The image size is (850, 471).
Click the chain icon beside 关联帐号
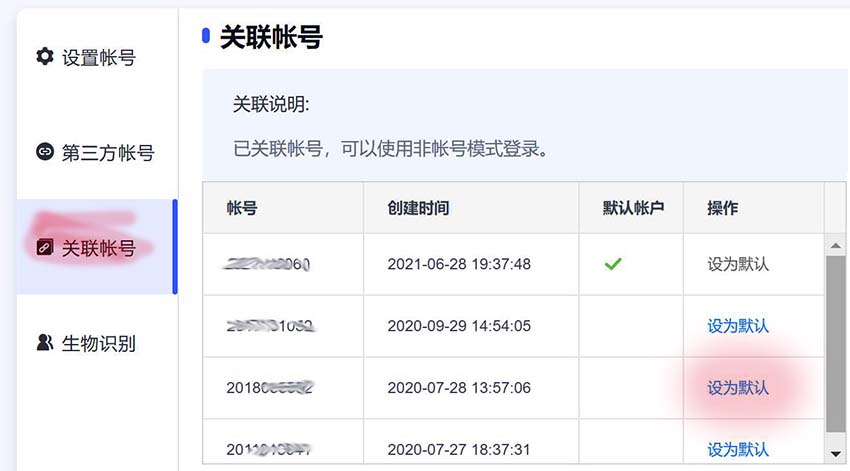(x=44, y=247)
